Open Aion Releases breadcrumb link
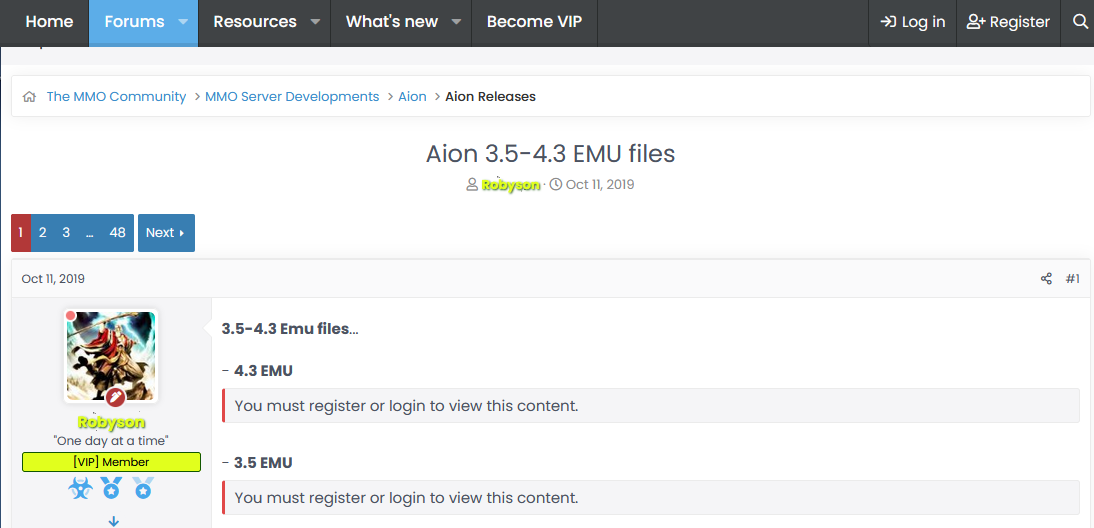Image resolution: width=1094 pixels, height=528 pixels. pyautogui.click(x=490, y=97)
